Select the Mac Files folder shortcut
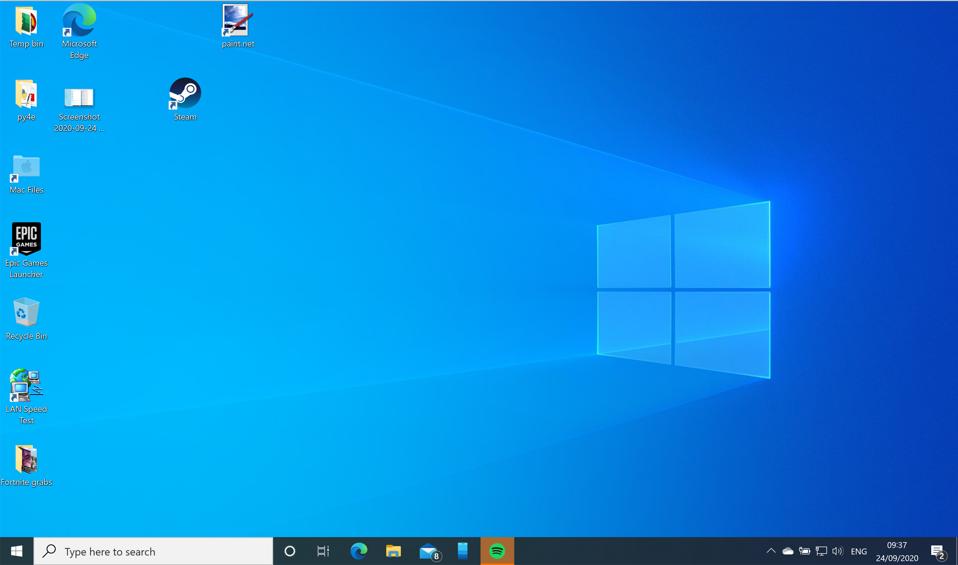Screen dimensions: 958x565 [26, 167]
